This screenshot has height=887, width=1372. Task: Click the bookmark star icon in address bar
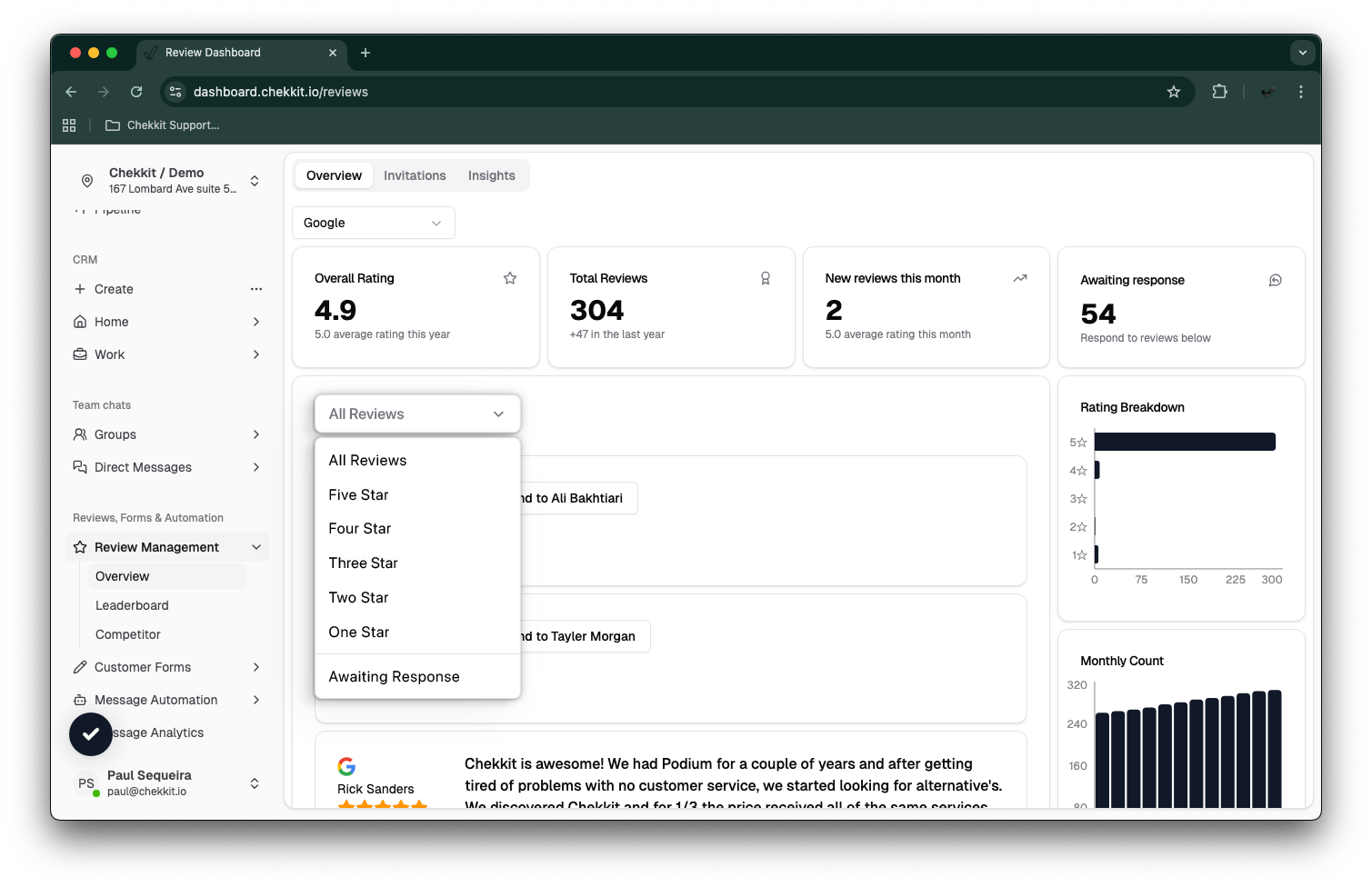tap(1173, 92)
